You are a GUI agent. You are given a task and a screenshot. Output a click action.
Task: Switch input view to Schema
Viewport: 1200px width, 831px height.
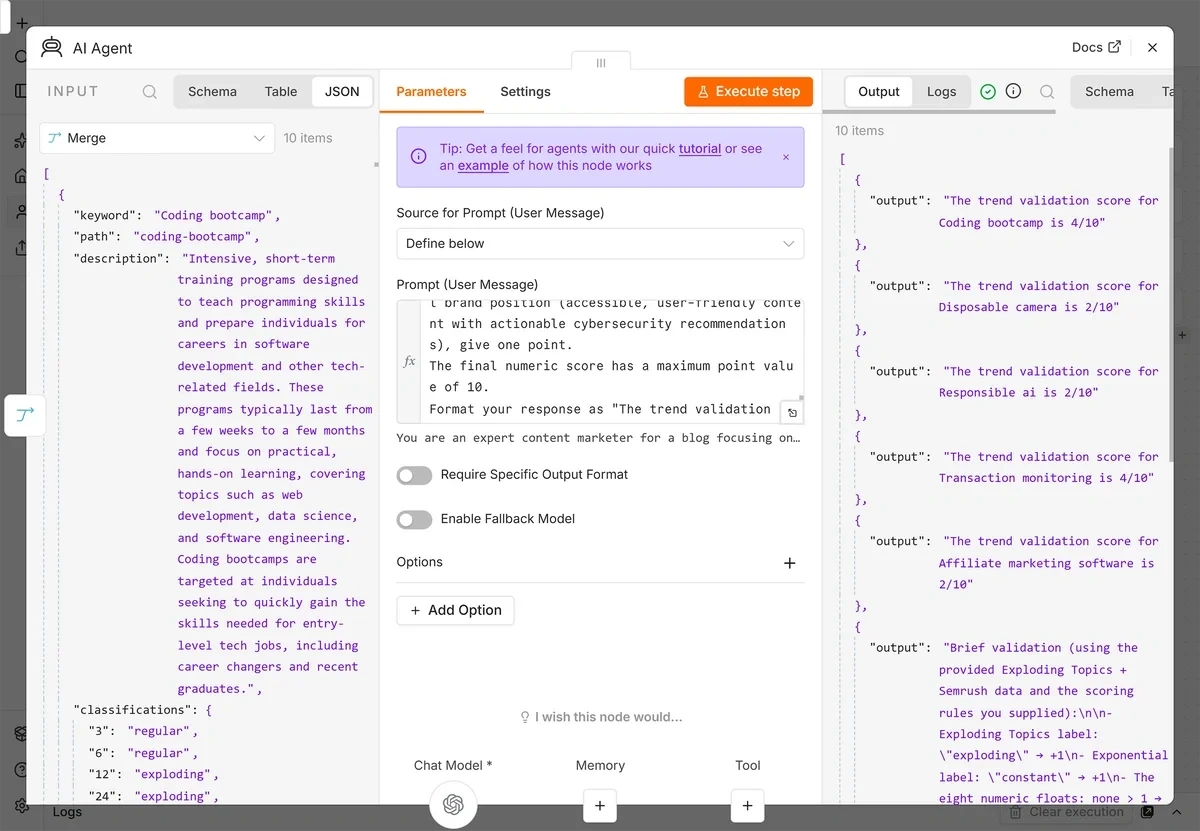coord(212,92)
